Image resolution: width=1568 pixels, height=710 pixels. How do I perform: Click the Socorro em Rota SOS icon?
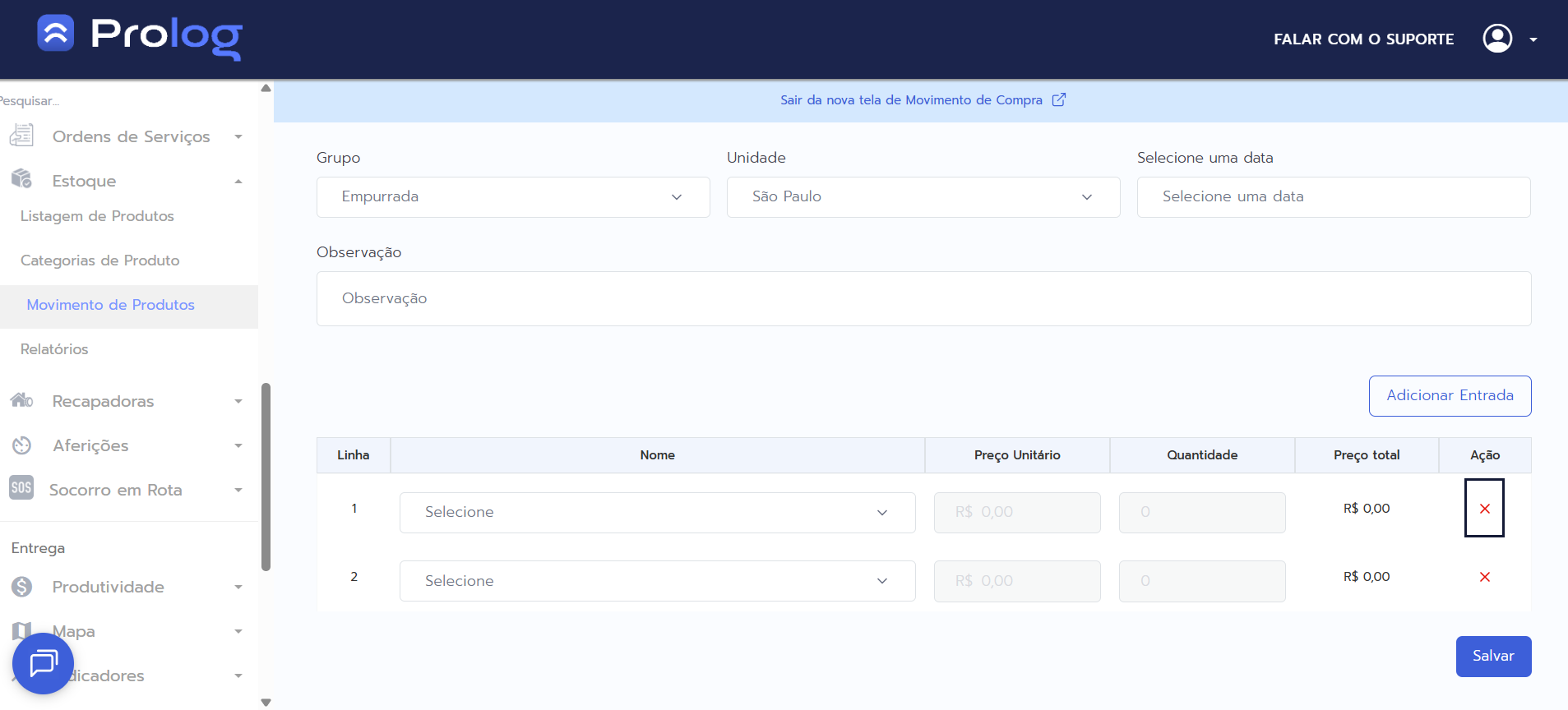click(21, 488)
